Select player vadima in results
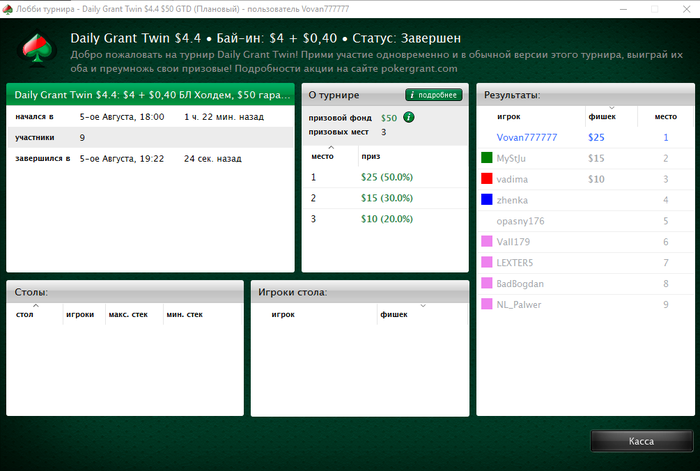 coord(512,179)
